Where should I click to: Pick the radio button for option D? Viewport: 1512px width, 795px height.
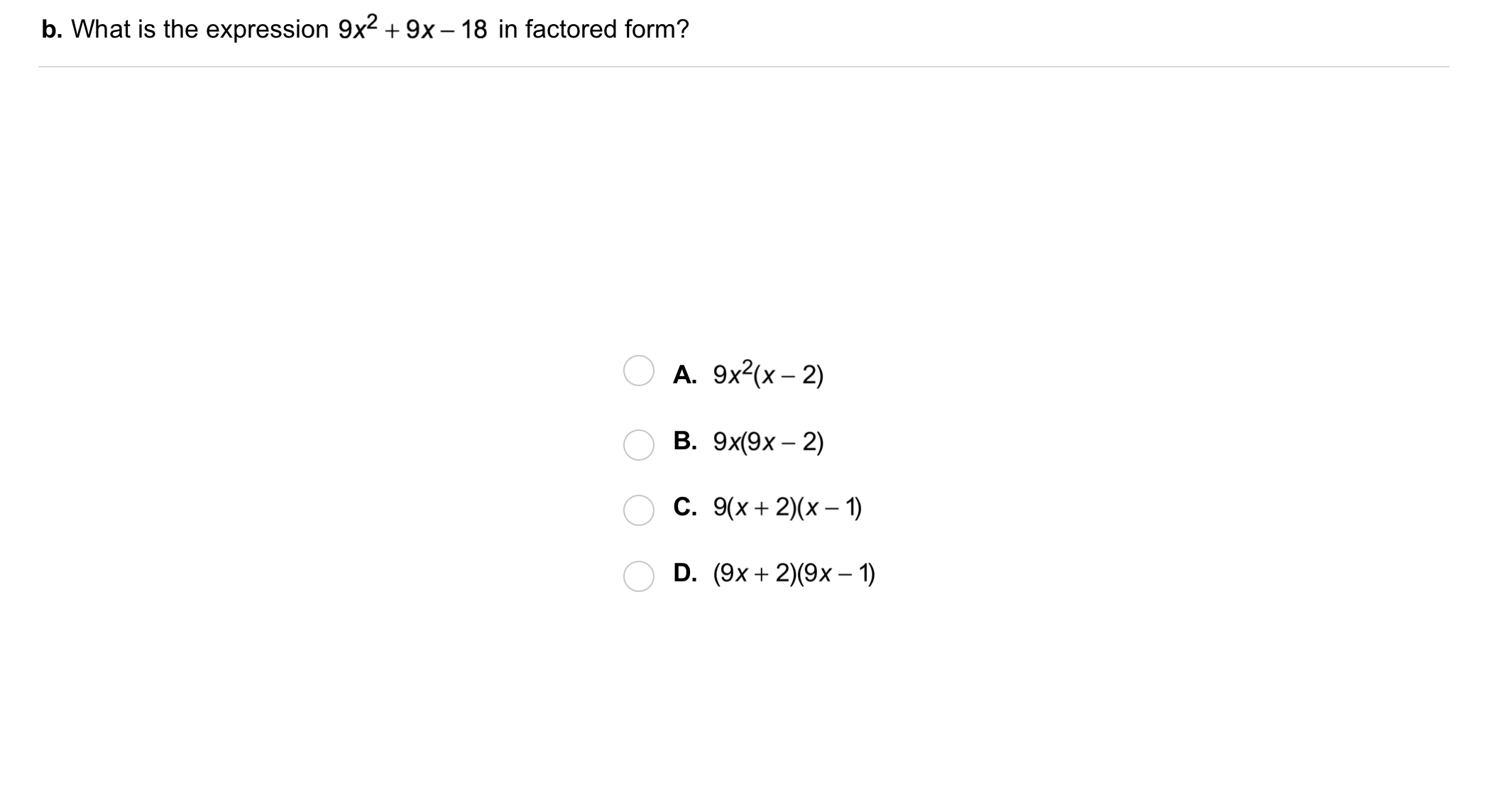[x=638, y=576]
